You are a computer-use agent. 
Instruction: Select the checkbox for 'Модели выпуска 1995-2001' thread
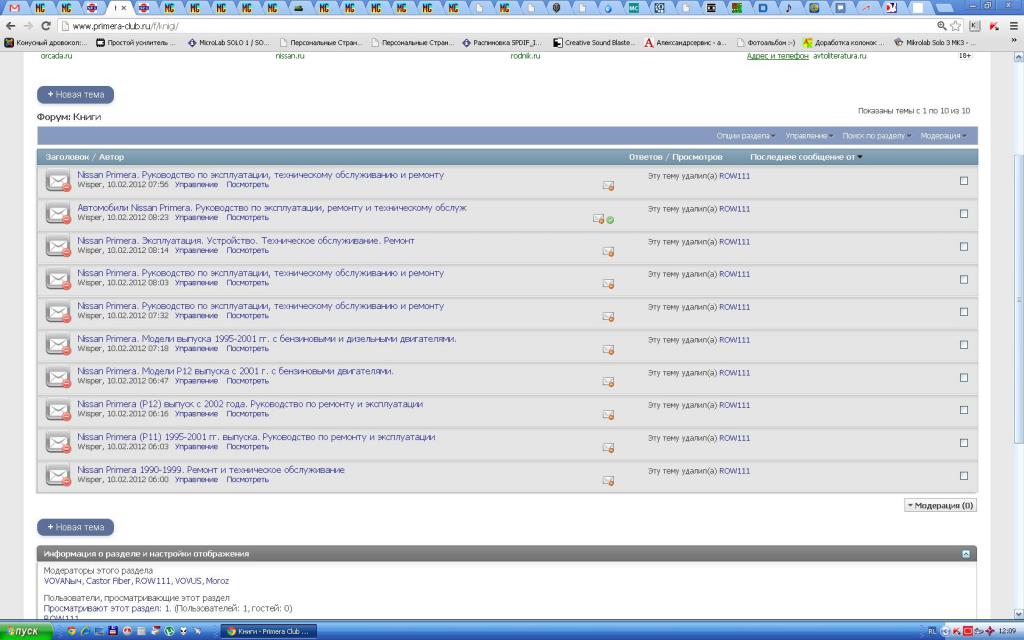[964, 345]
